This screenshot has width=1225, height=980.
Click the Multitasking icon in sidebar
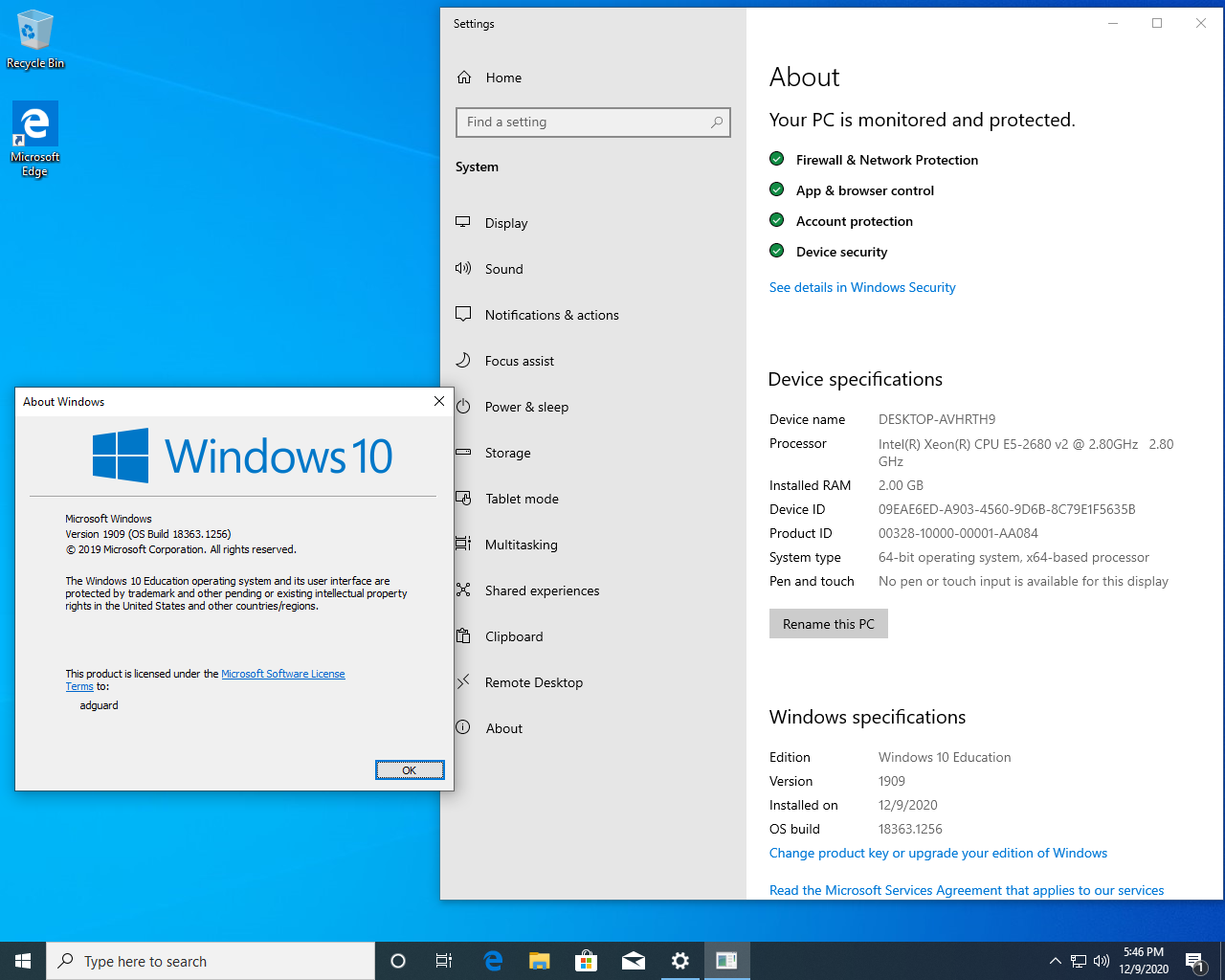pos(463,544)
